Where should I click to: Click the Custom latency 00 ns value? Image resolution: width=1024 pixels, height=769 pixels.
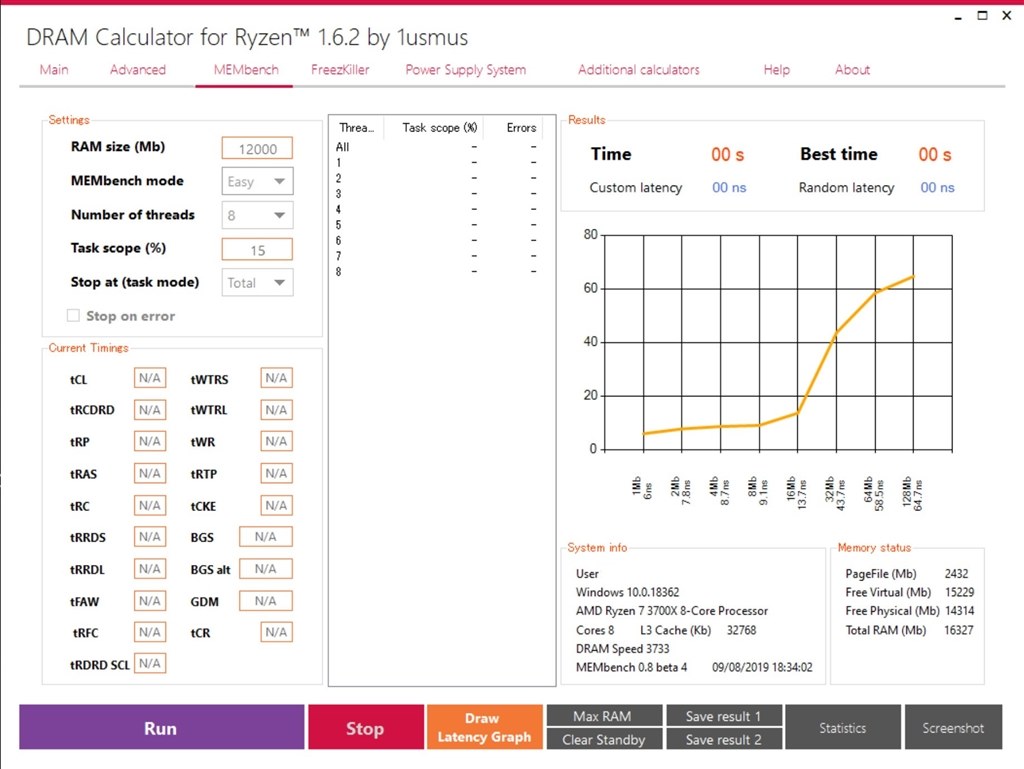pyautogui.click(x=729, y=188)
